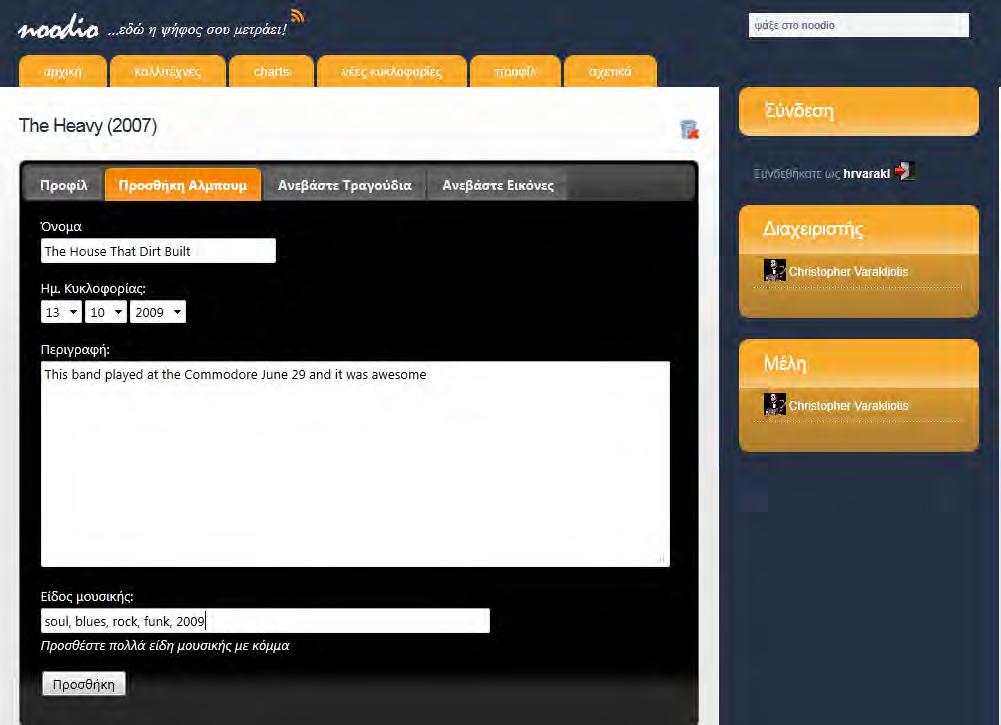Click the Ημ. Κυκλοφορίας label

pos(93,288)
